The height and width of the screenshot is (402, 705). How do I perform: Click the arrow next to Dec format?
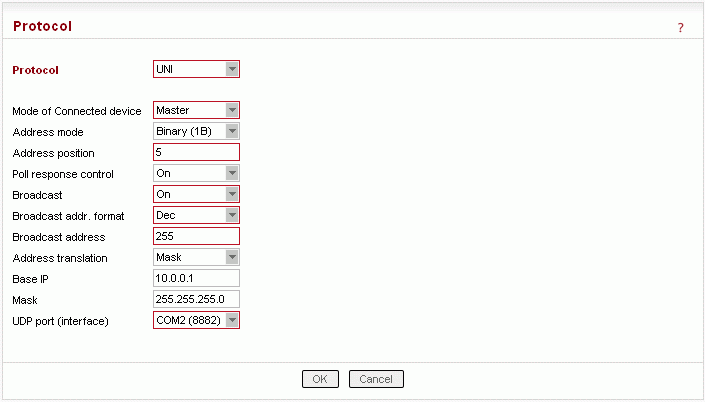pos(232,215)
